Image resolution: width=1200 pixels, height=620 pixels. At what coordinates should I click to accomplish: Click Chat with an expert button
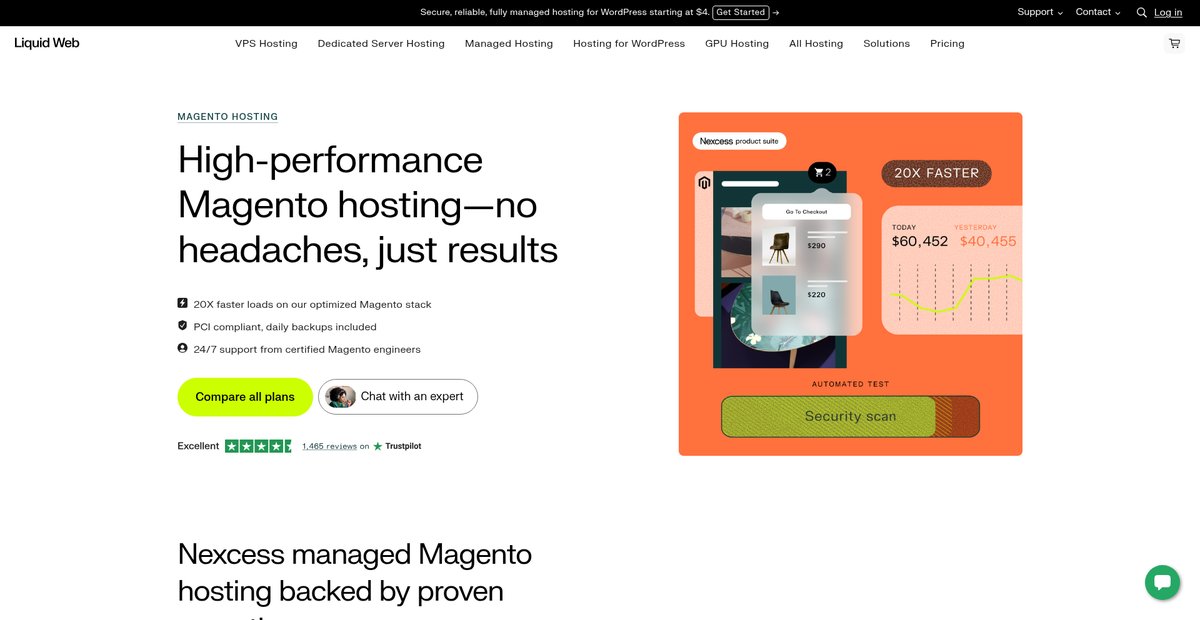[398, 397]
